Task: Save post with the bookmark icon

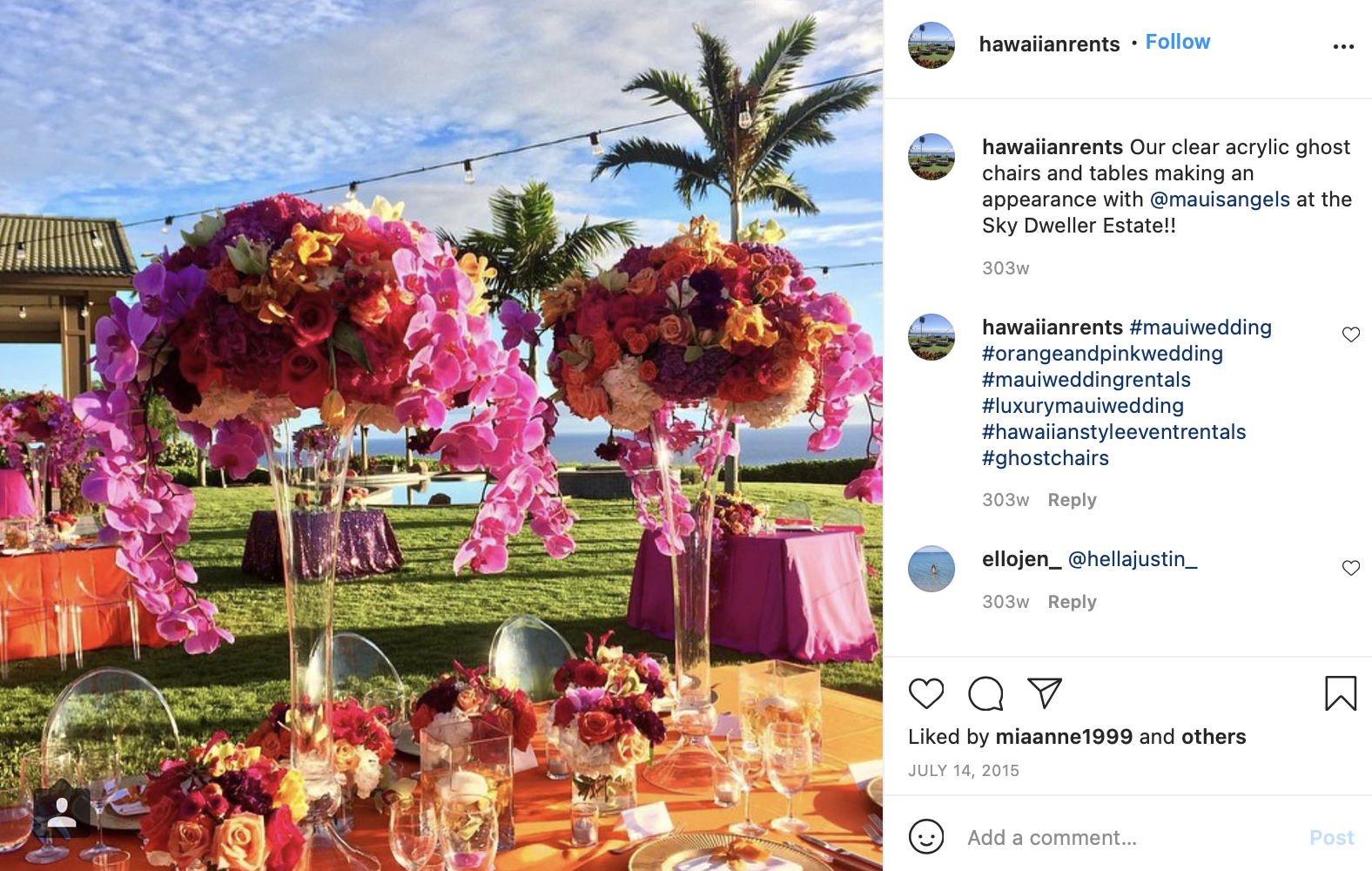Action: click(x=1341, y=693)
